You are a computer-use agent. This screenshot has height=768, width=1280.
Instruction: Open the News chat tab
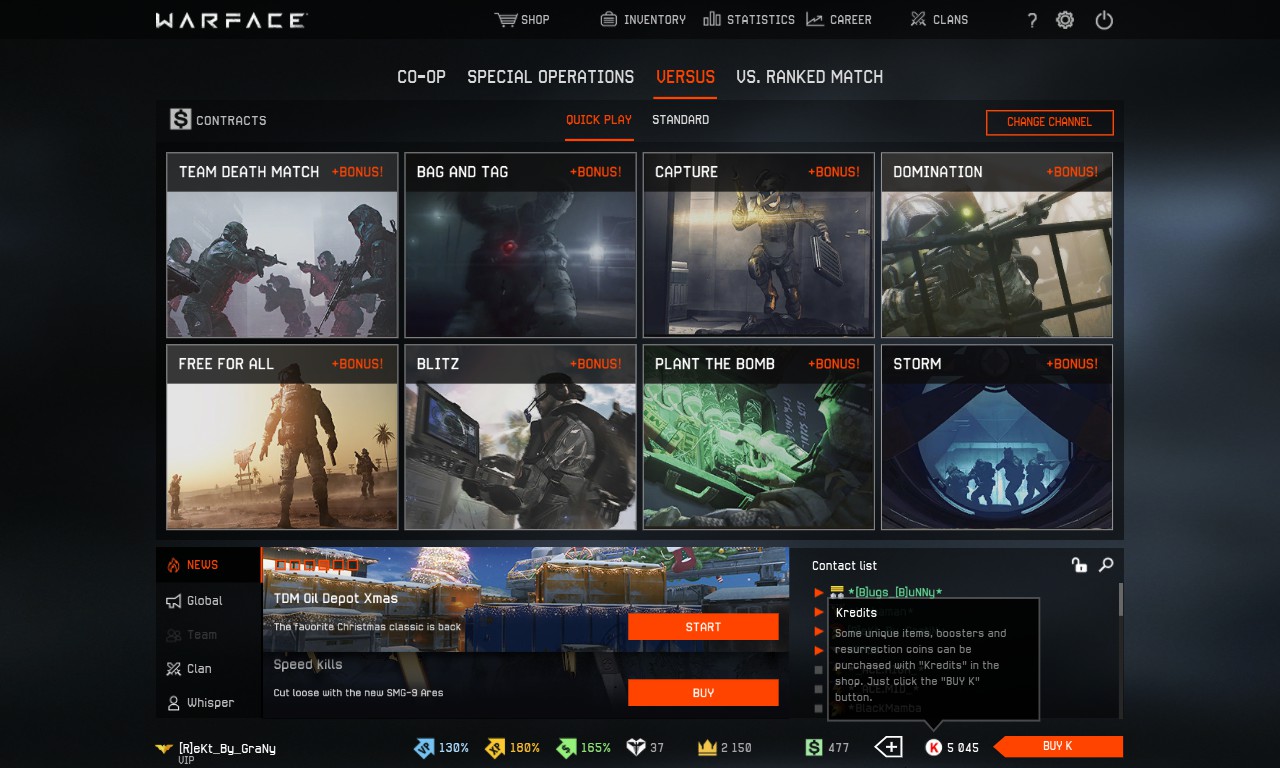pos(208,565)
